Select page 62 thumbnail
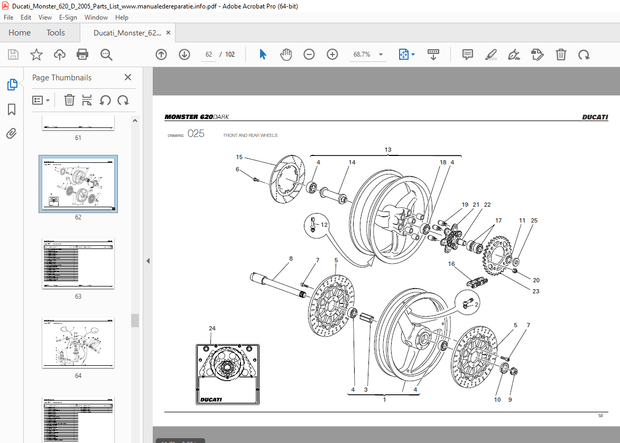Image resolution: width=620 pixels, height=443 pixels. tap(78, 184)
